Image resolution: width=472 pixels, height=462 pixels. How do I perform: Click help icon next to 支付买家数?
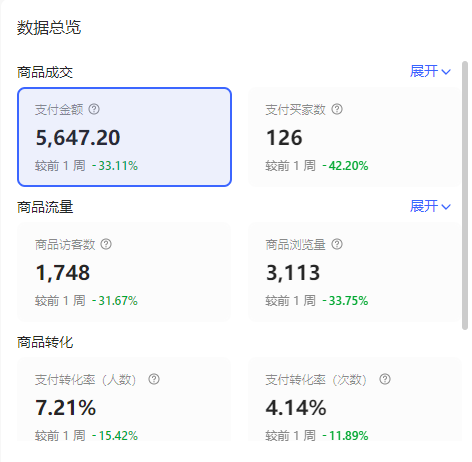[337, 109]
